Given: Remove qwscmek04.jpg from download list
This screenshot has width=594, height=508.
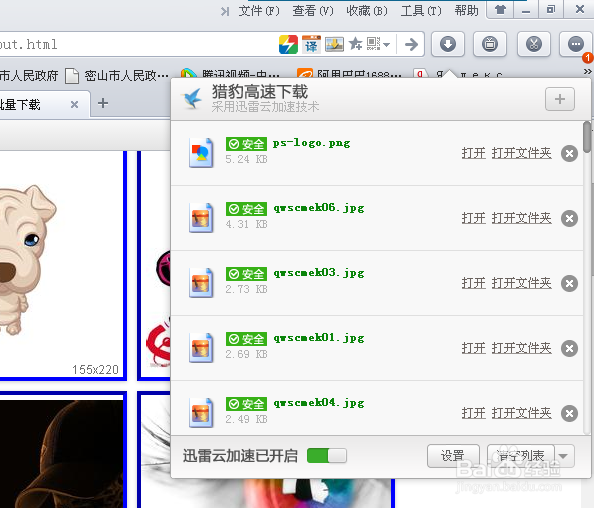Looking at the screenshot, I should point(569,413).
